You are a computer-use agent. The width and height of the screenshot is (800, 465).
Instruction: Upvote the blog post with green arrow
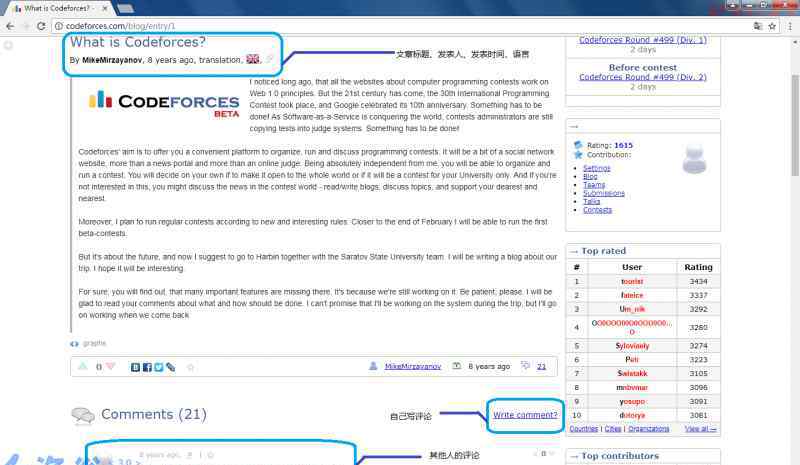tap(83, 366)
